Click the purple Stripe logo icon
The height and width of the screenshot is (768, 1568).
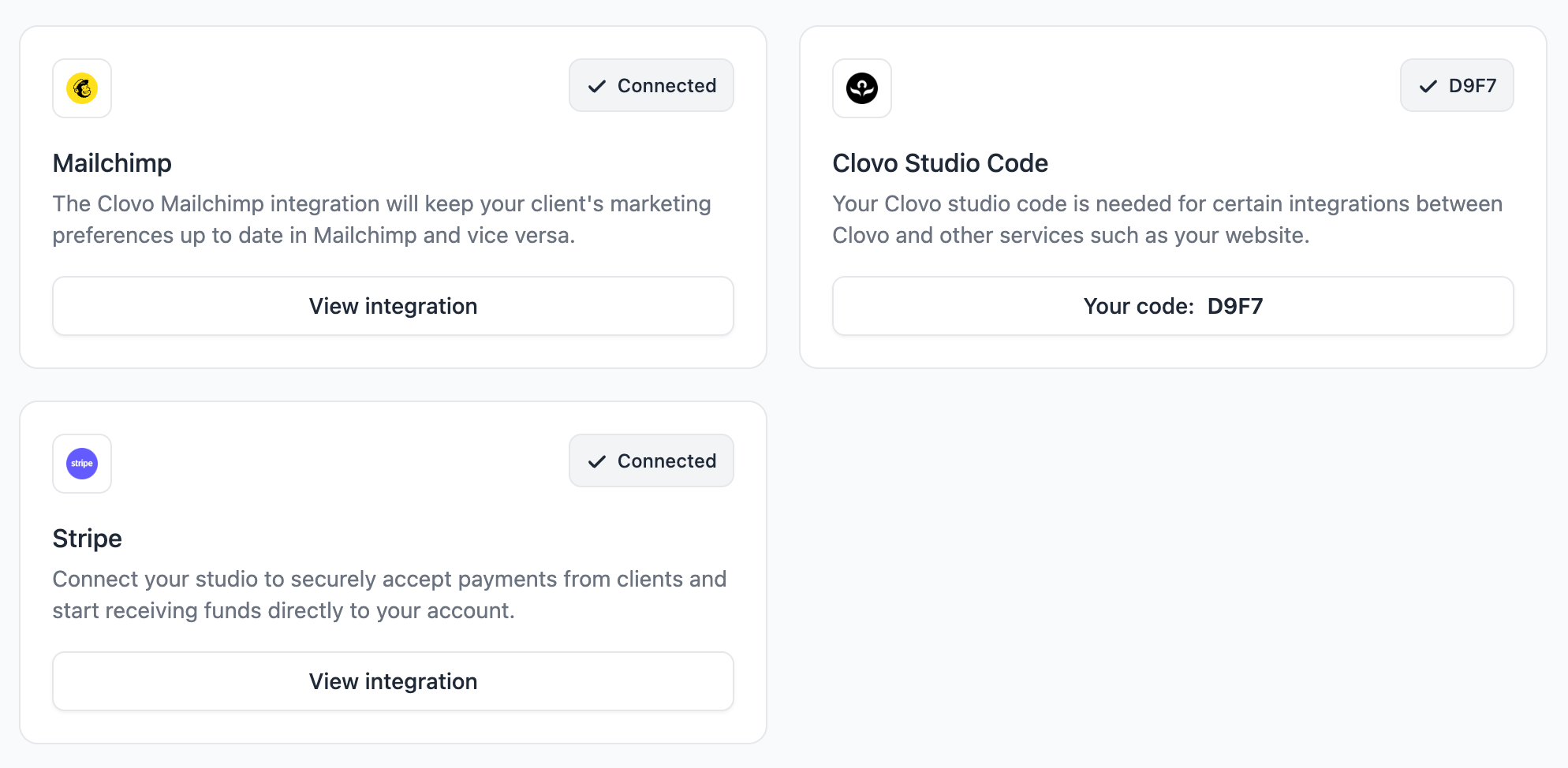coord(82,464)
